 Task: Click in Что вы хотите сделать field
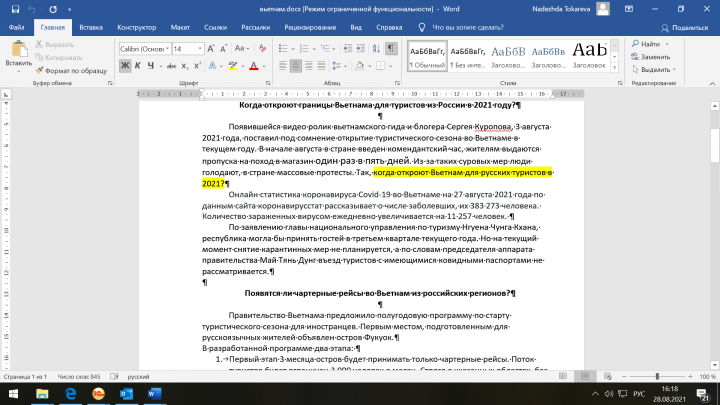pos(468,28)
